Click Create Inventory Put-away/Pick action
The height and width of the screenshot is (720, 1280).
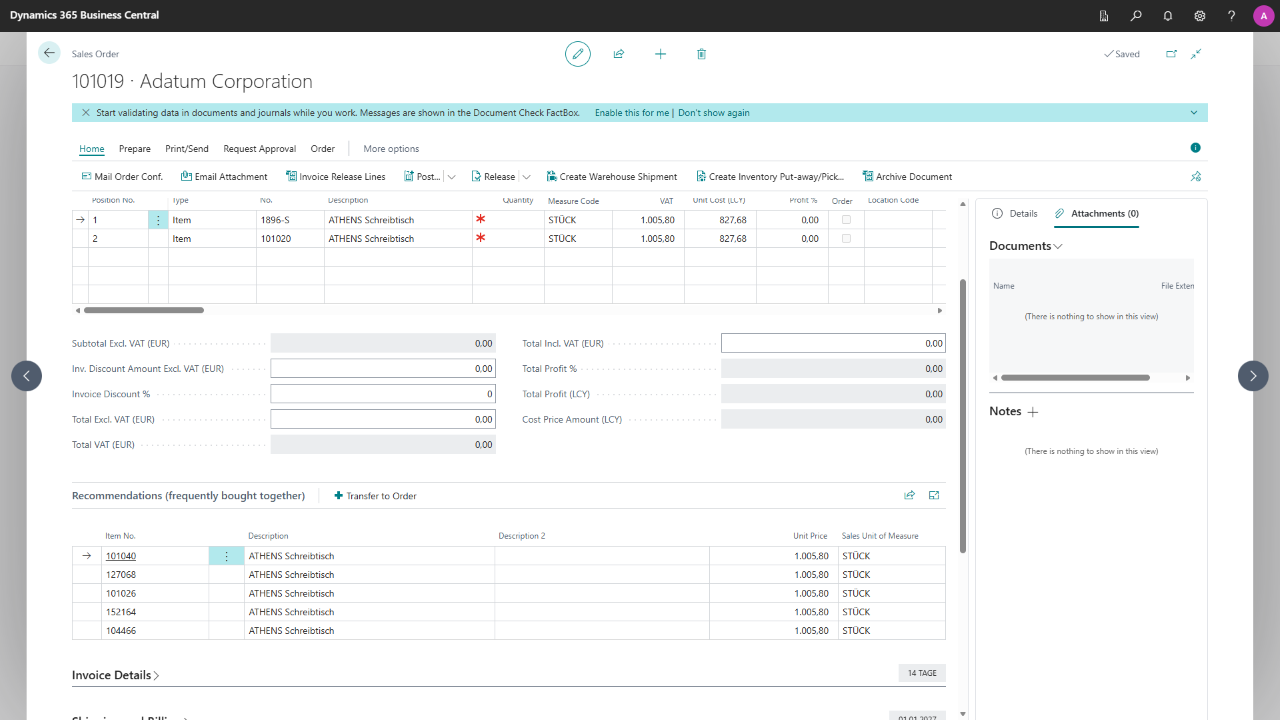click(769, 177)
